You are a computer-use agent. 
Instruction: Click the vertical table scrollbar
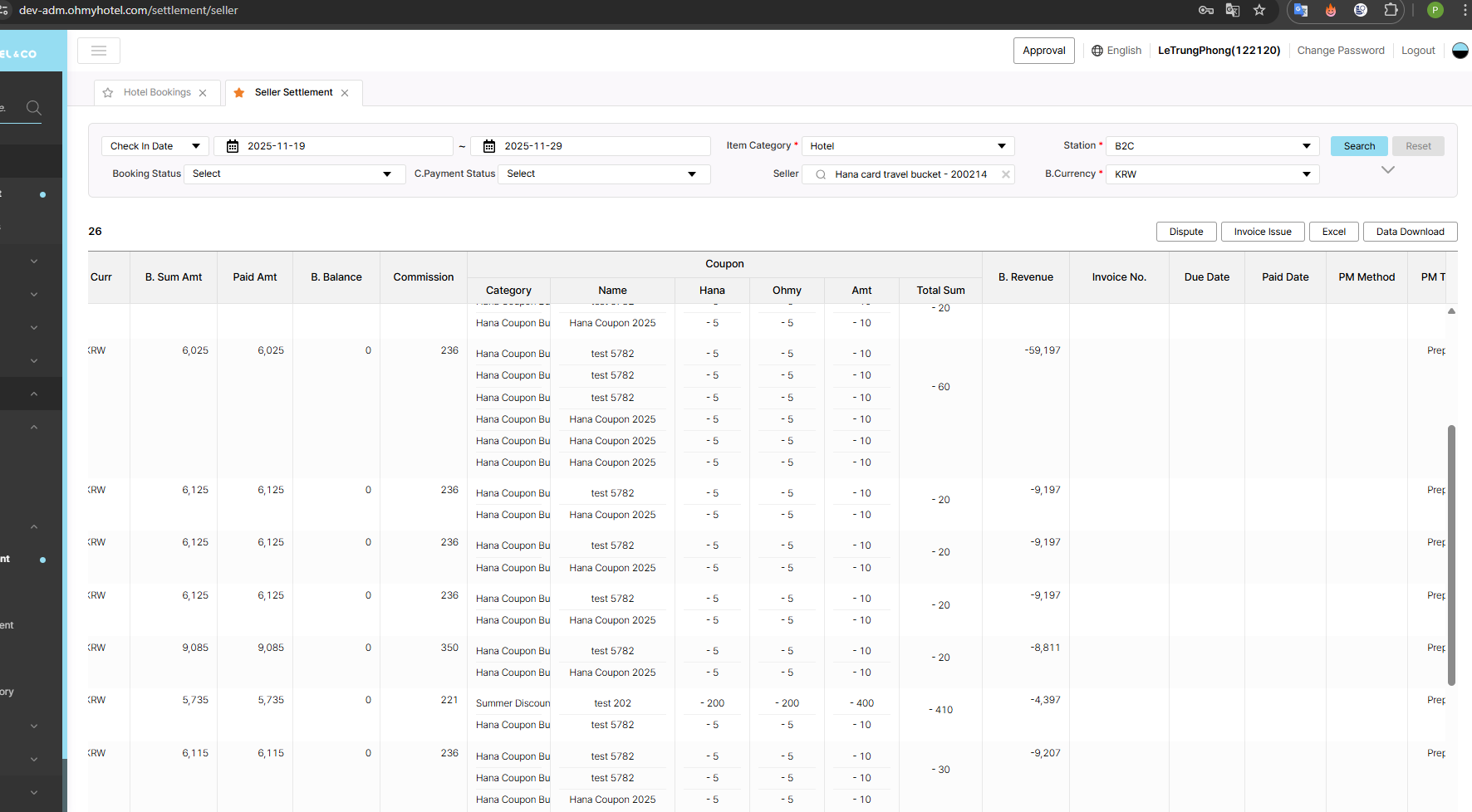[1451, 555]
